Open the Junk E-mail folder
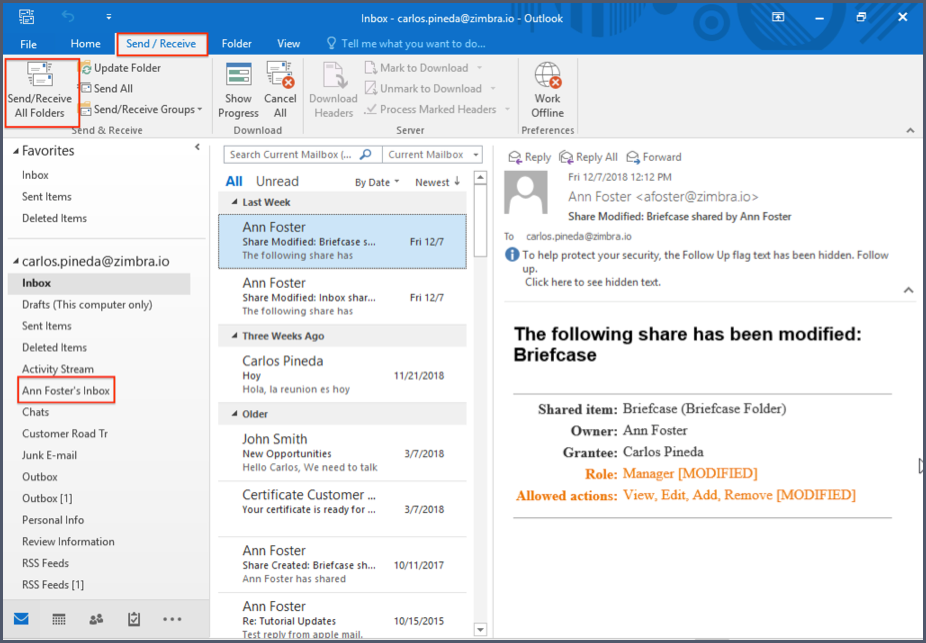The height and width of the screenshot is (643, 926). 50,455
